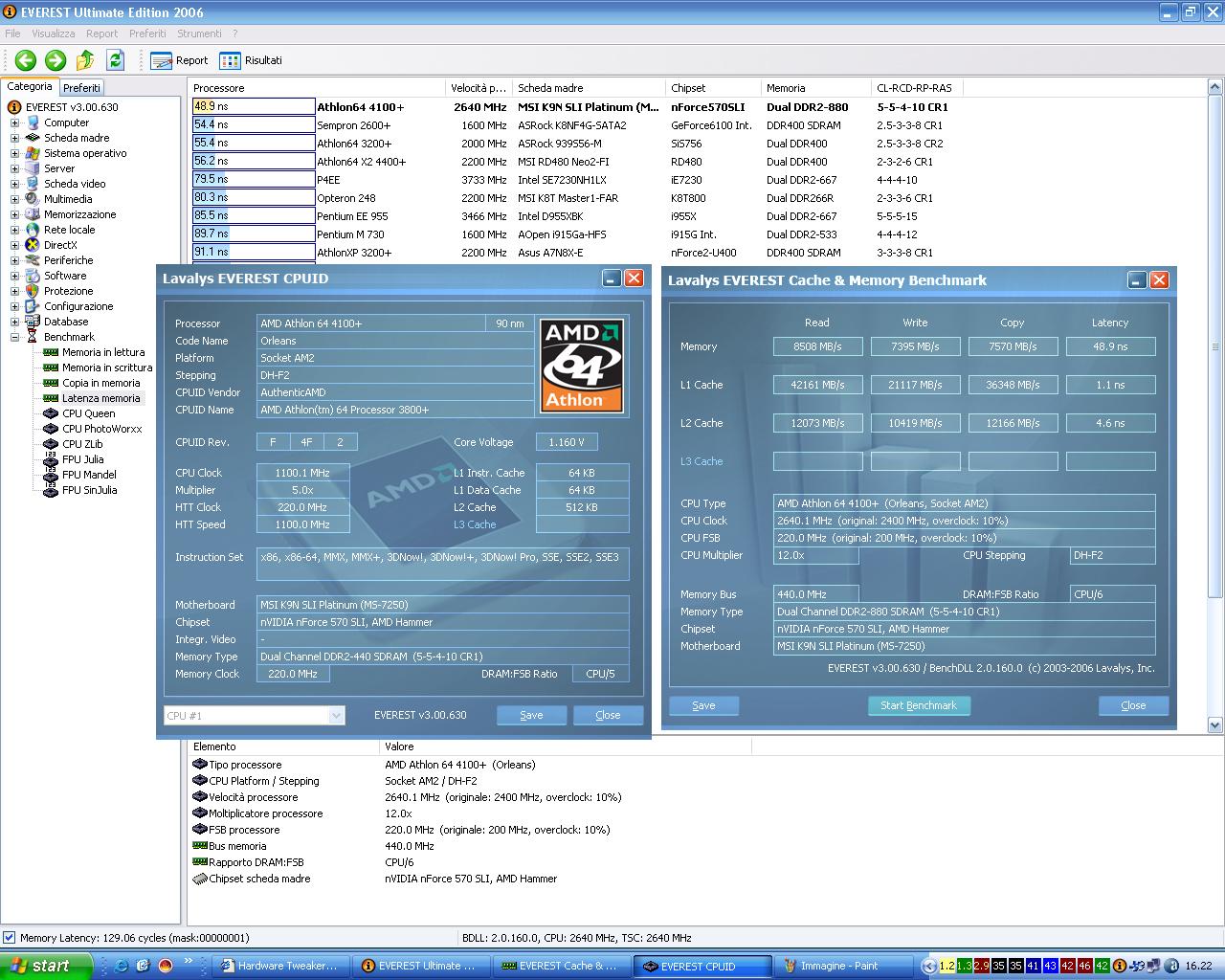Open the CPU Queen benchmark
This screenshot has width=1225, height=980.
(x=89, y=413)
